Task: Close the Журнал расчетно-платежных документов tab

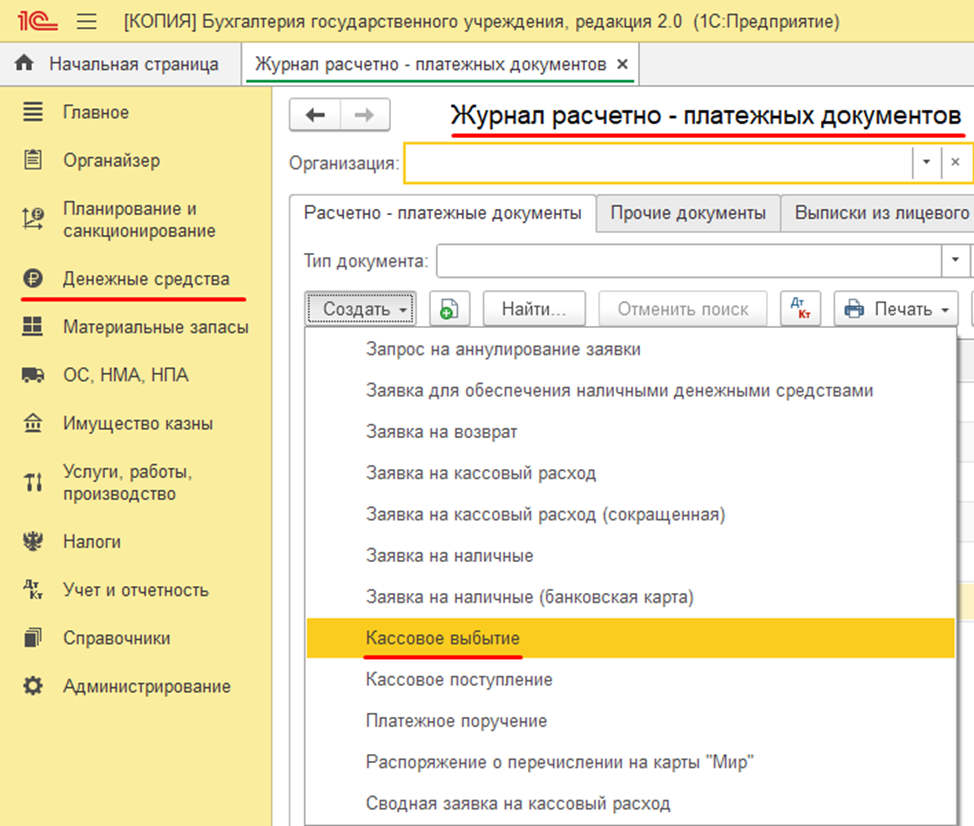Action: tap(622, 64)
